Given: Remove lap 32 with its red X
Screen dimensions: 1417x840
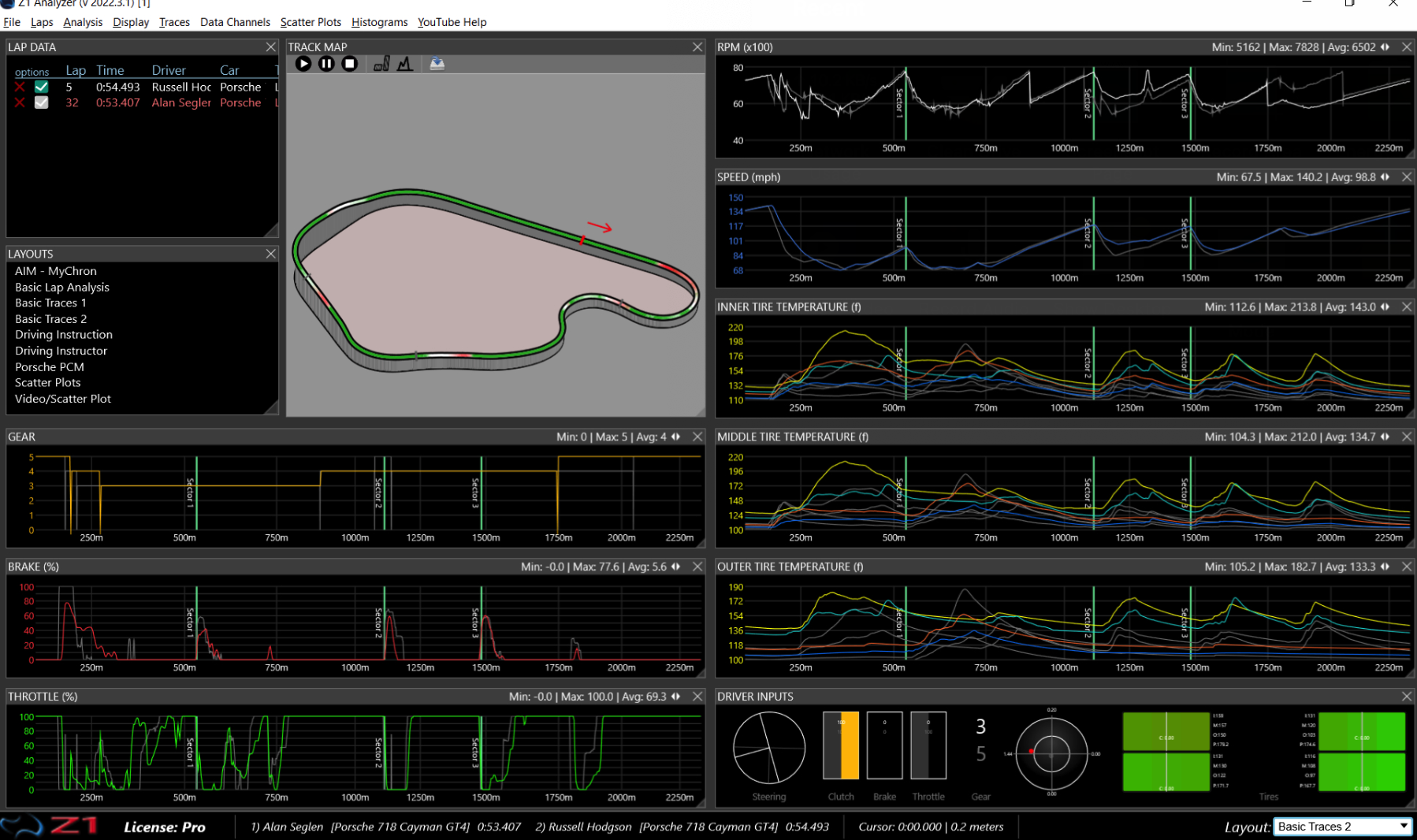Looking at the screenshot, I should [x=20, y=102].
